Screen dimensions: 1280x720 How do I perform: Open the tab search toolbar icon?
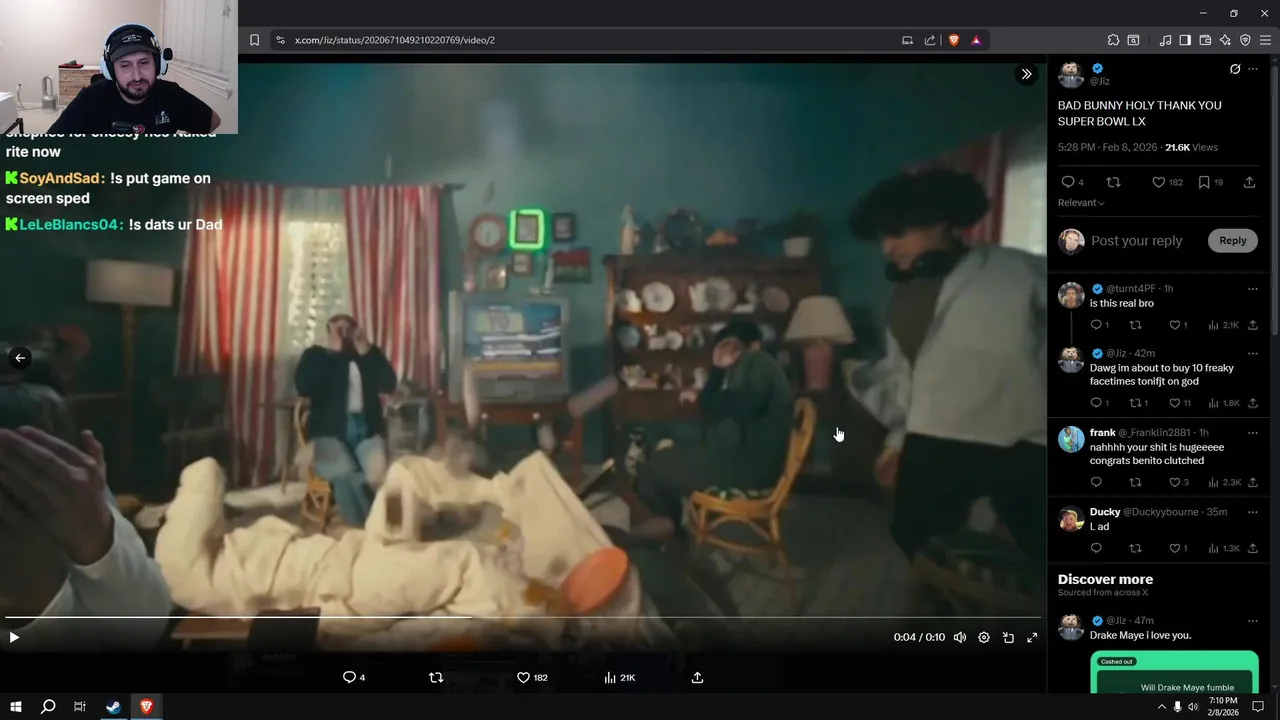click(1133, 40)
